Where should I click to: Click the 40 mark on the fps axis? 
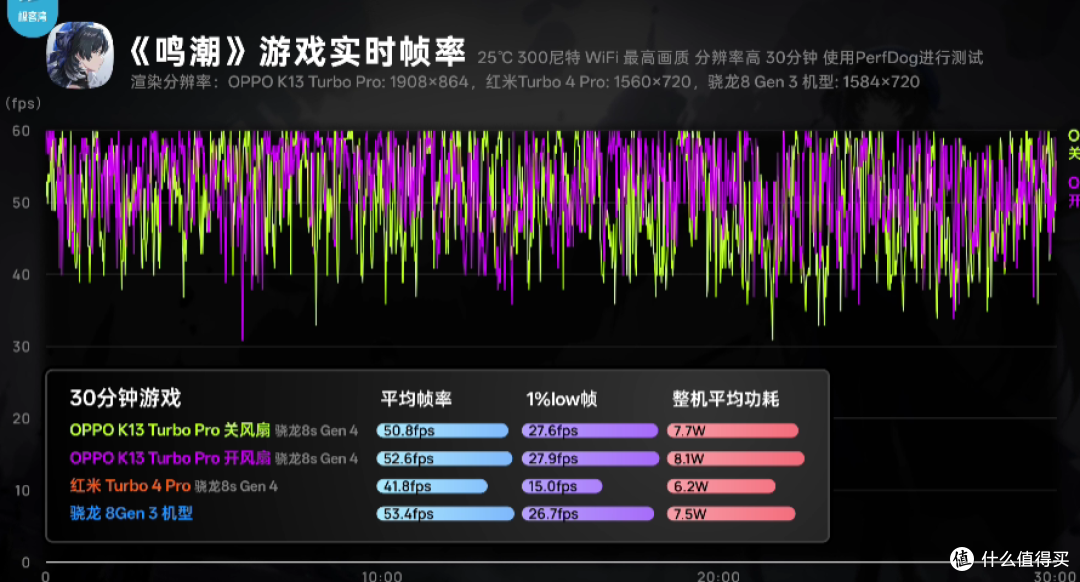click(x=21, y=275)
